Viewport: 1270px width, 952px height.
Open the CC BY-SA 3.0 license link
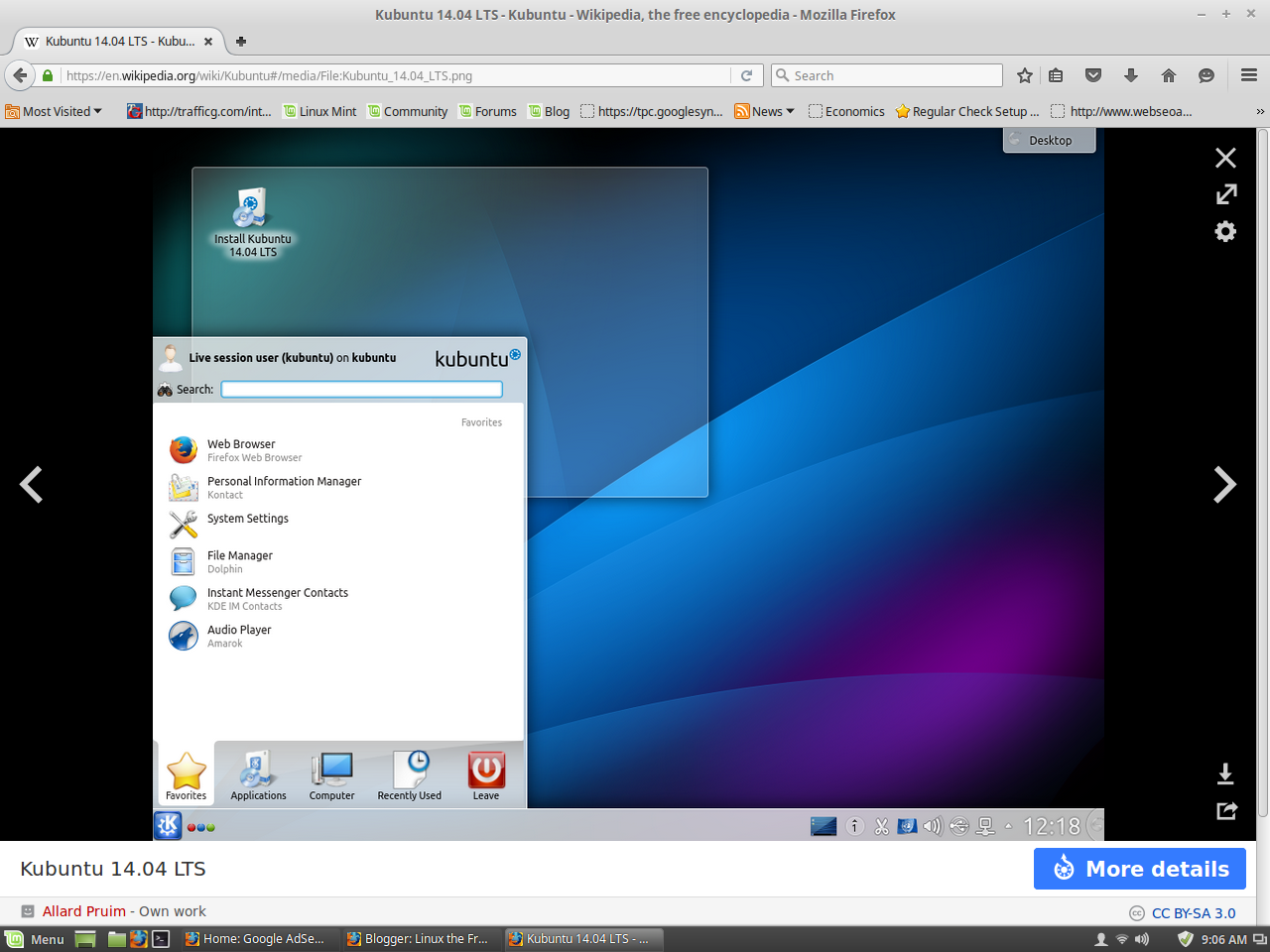[x=1194, y=913]
